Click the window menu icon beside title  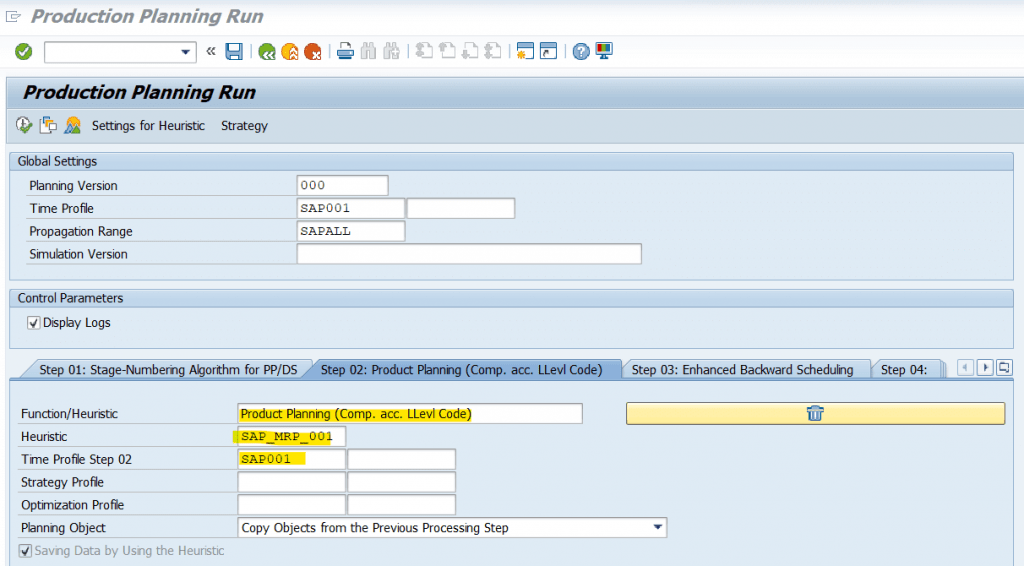click(x=12, y=16)
